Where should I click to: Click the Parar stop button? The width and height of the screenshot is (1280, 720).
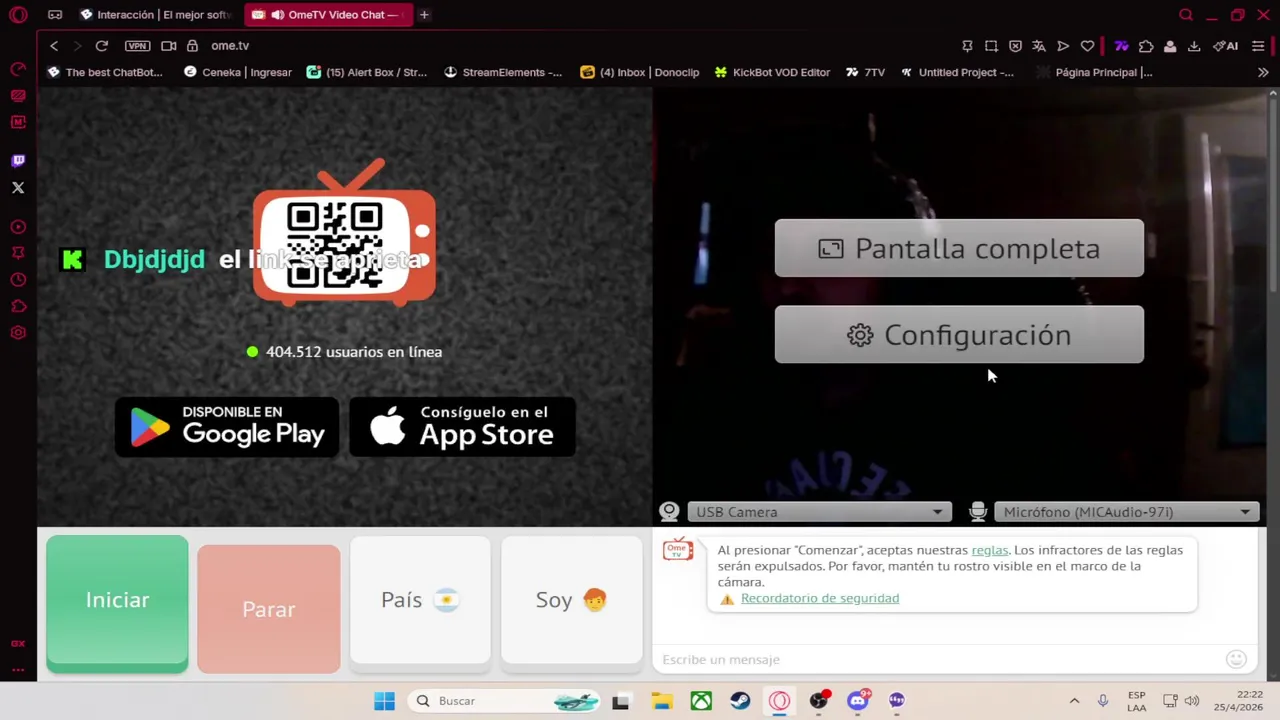[x=269, y=609]
